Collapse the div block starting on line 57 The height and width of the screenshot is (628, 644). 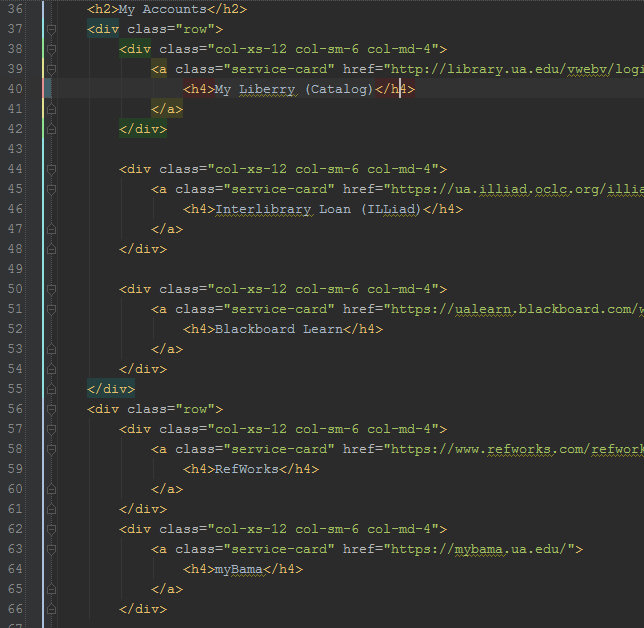51,430
